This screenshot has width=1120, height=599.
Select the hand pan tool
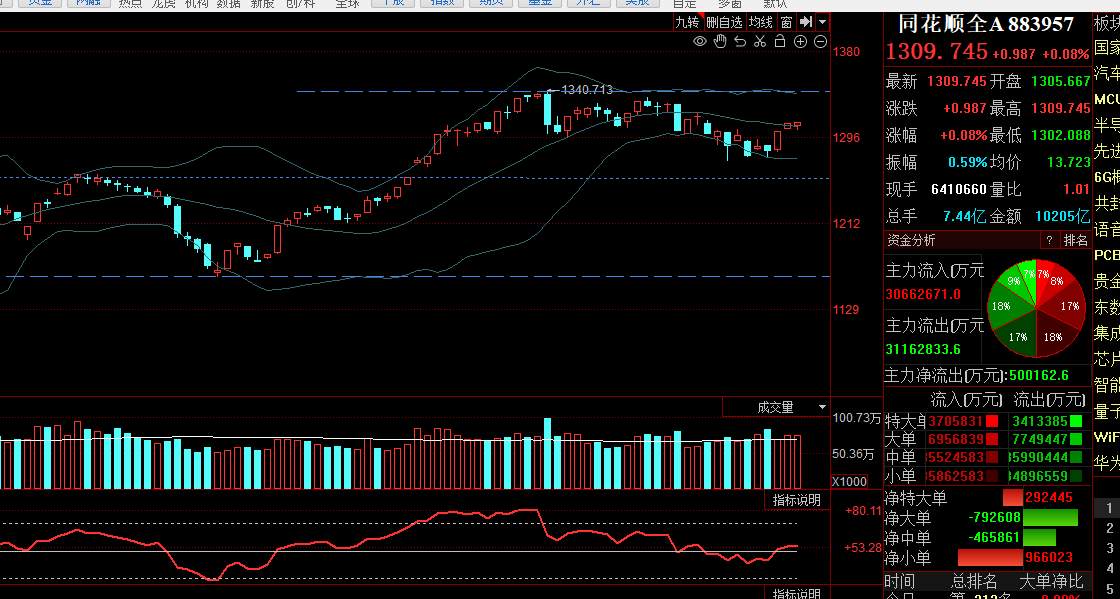click(720, 41)
